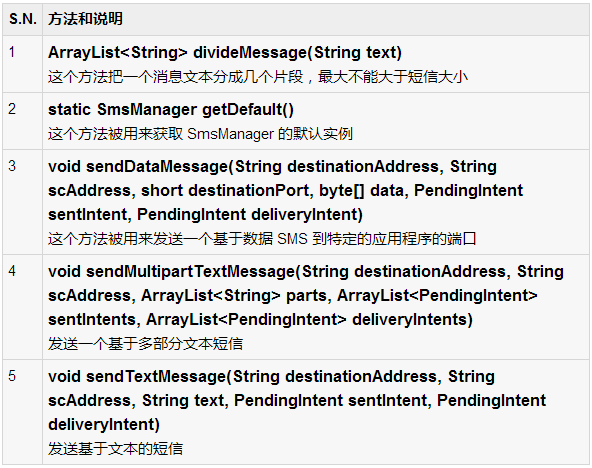The image size is (592, 468).
Task: Click the SmsManager 默认实例 description
Action: (x=200, y=134)
